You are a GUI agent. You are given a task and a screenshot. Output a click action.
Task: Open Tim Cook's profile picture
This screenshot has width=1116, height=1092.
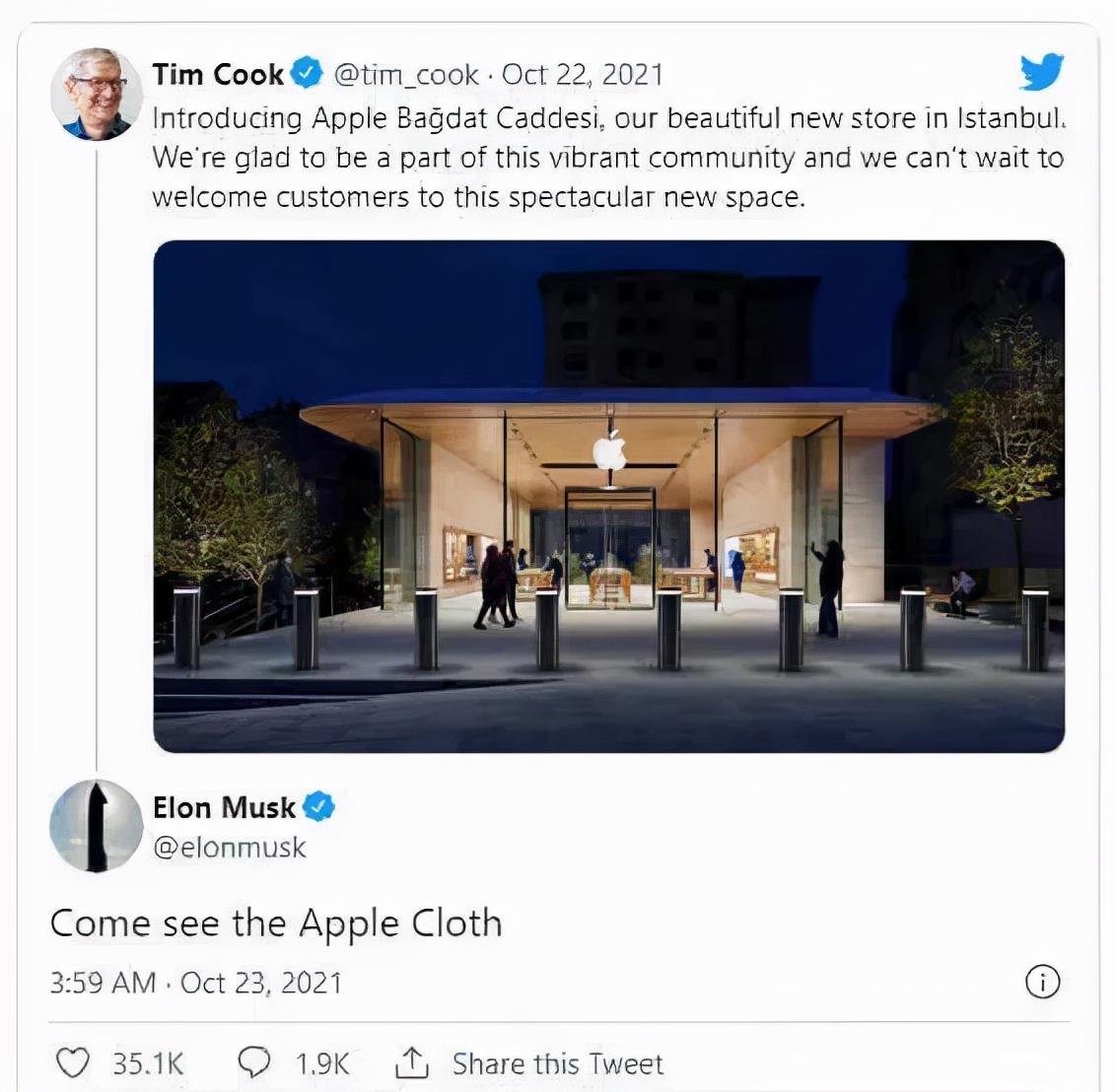click(x=96, y=95)
